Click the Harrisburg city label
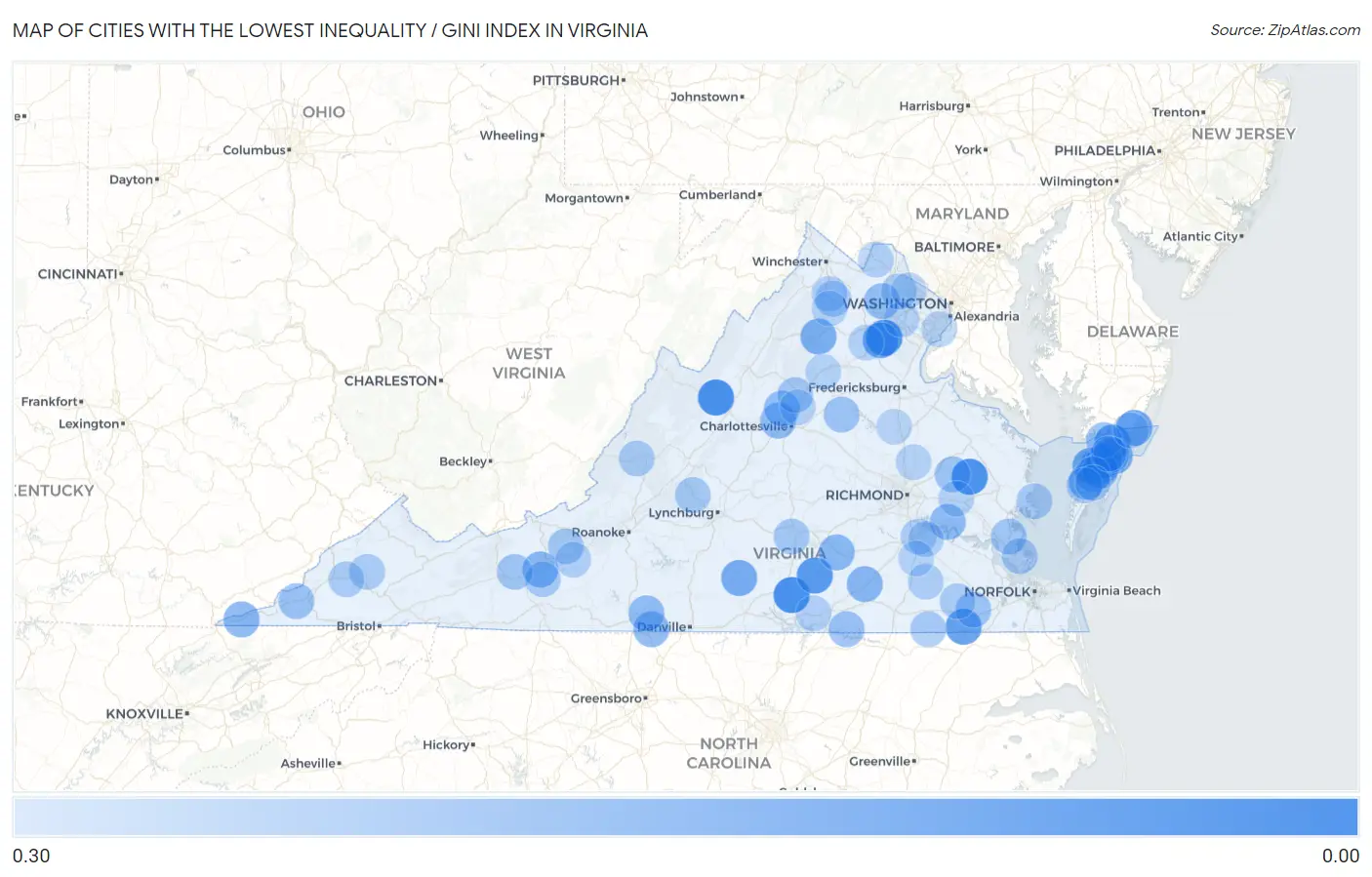1372x877 pixels. tap(932, 105)
